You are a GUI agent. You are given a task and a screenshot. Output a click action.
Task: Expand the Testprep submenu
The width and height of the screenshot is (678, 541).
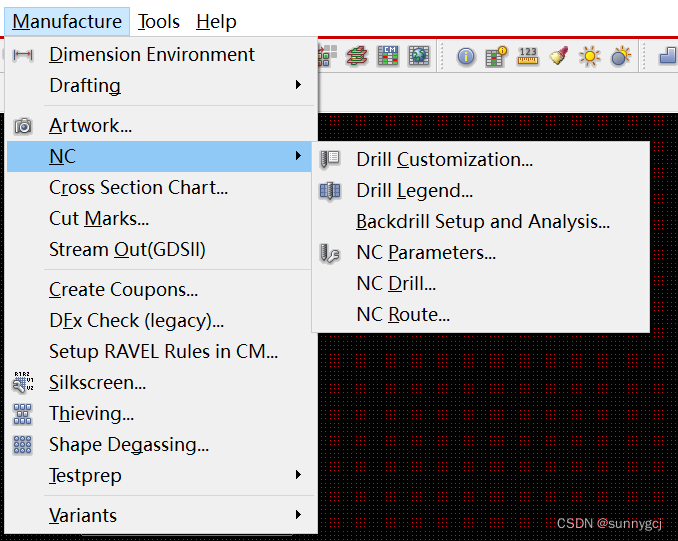85,475
